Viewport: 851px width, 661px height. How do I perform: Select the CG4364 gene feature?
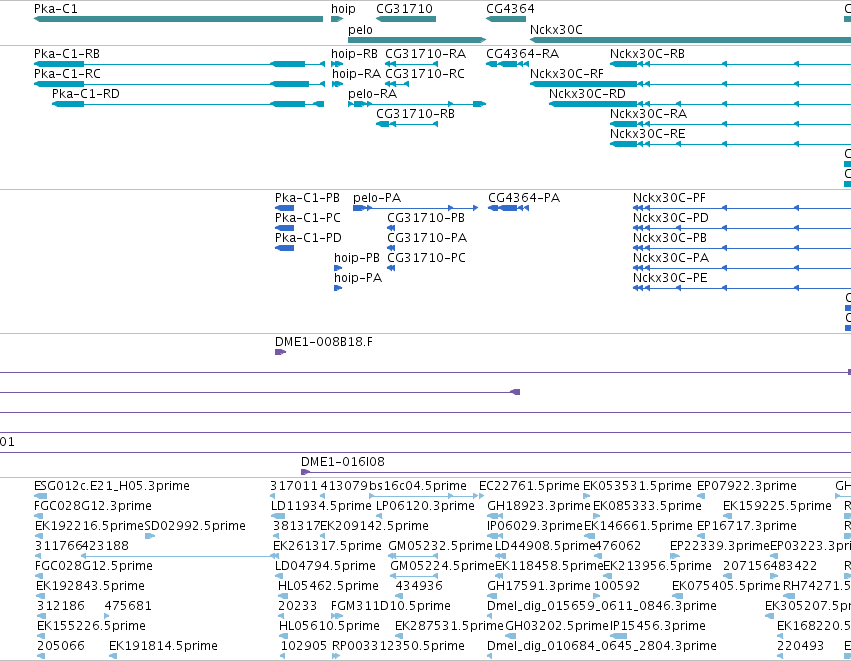pyautogui.click(x=506, y=19)
